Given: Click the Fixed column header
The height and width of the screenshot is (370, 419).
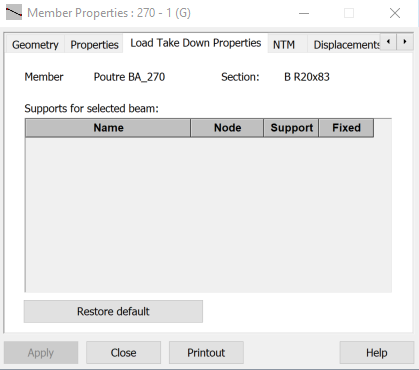Looking at the screenshot, I should (346, 128).
